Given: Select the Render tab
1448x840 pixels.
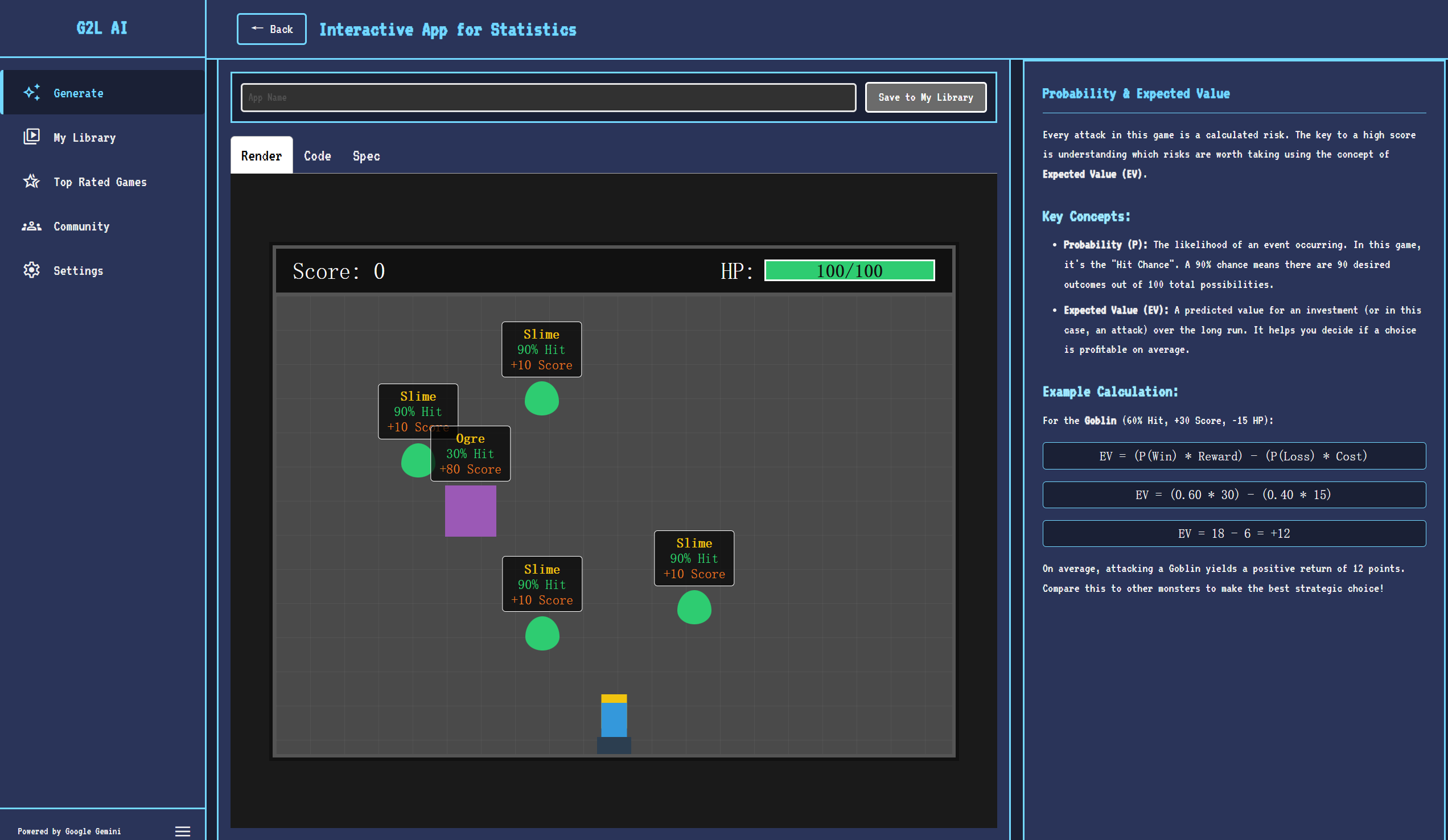Looking at the screenshot, I should tap(261, 156).
